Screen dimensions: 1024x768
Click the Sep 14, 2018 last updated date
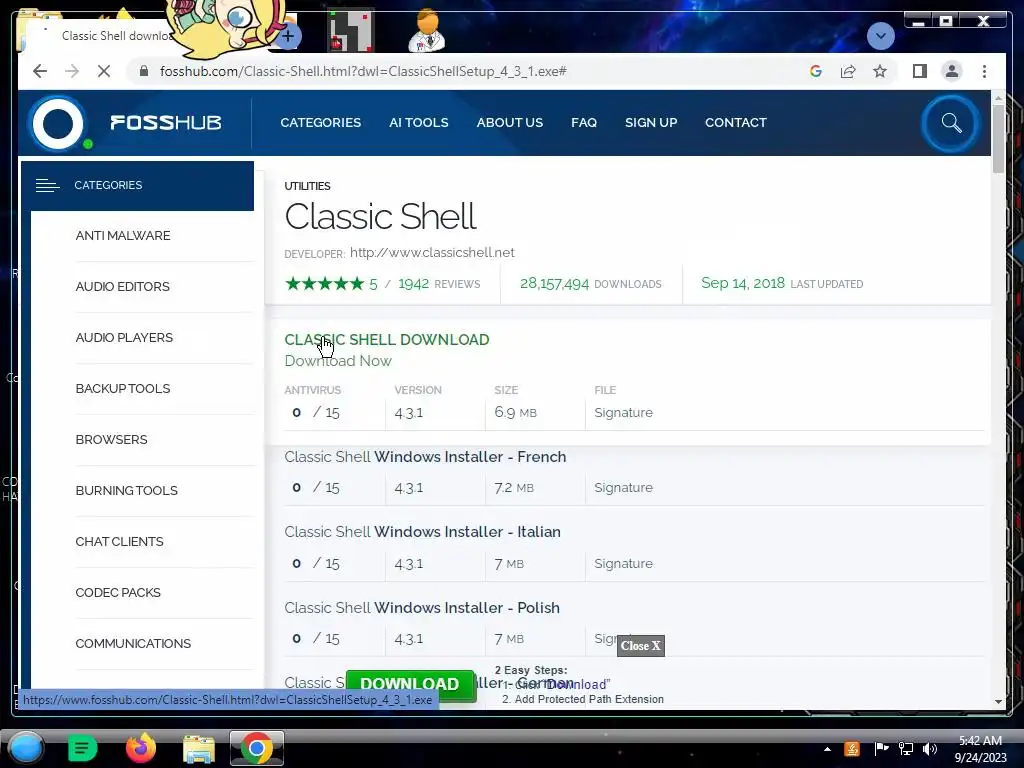743,283
